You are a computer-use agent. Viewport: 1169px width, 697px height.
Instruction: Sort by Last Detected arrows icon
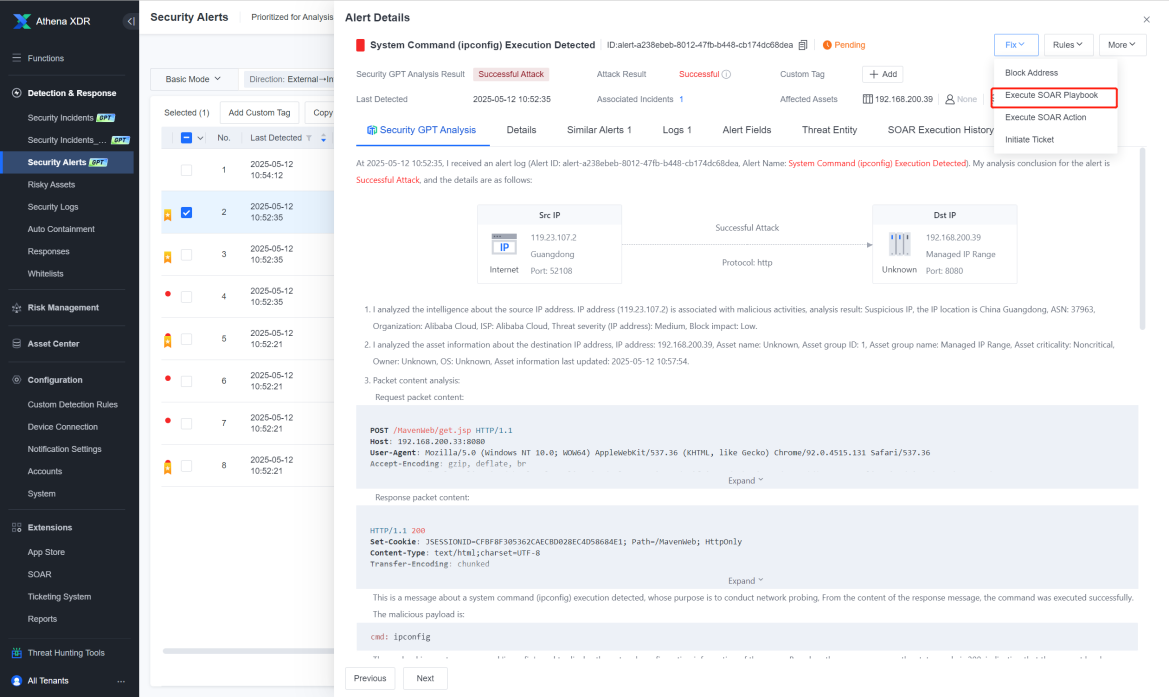[x=324, y=138]
